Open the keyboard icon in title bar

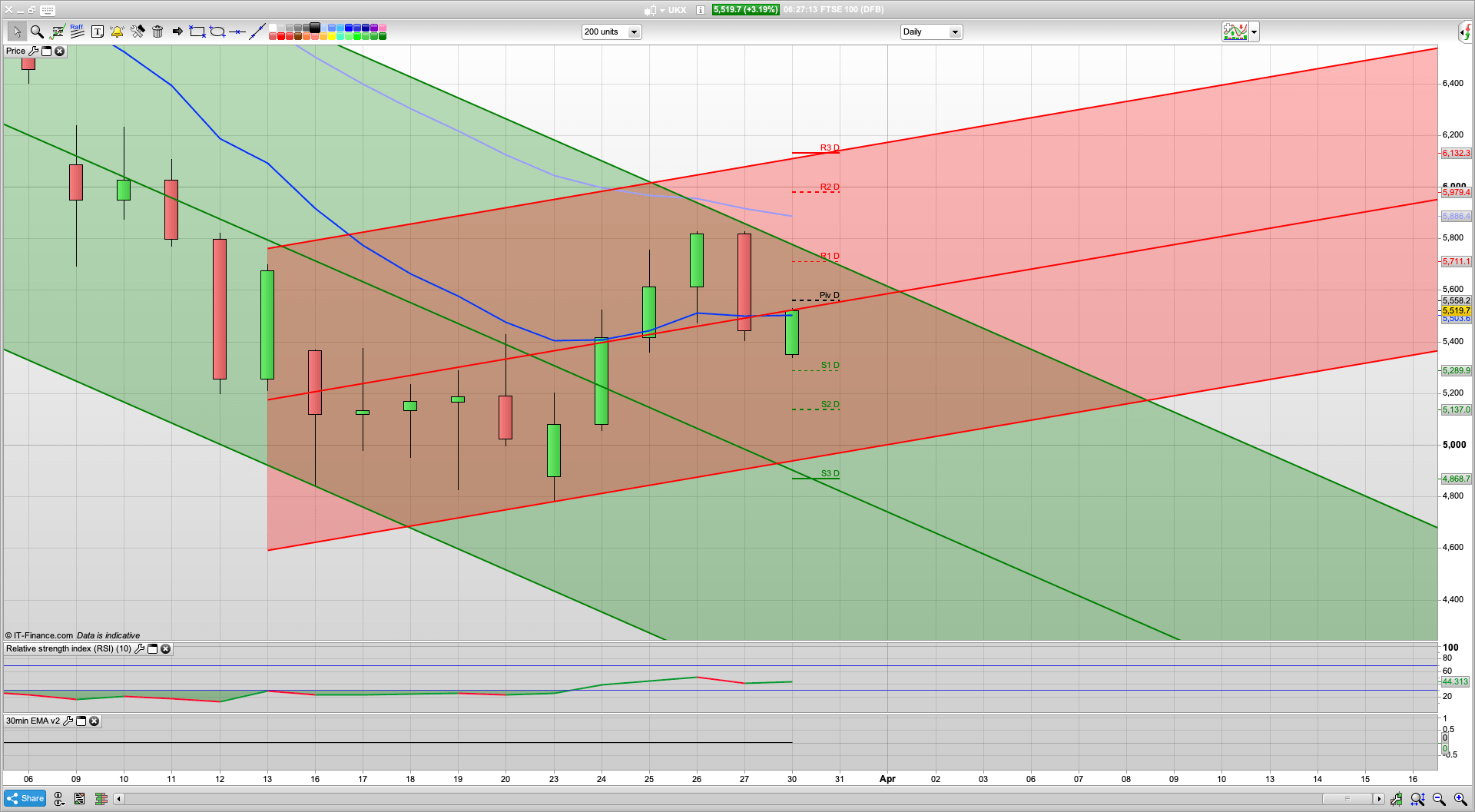click(x=48, y=10)
